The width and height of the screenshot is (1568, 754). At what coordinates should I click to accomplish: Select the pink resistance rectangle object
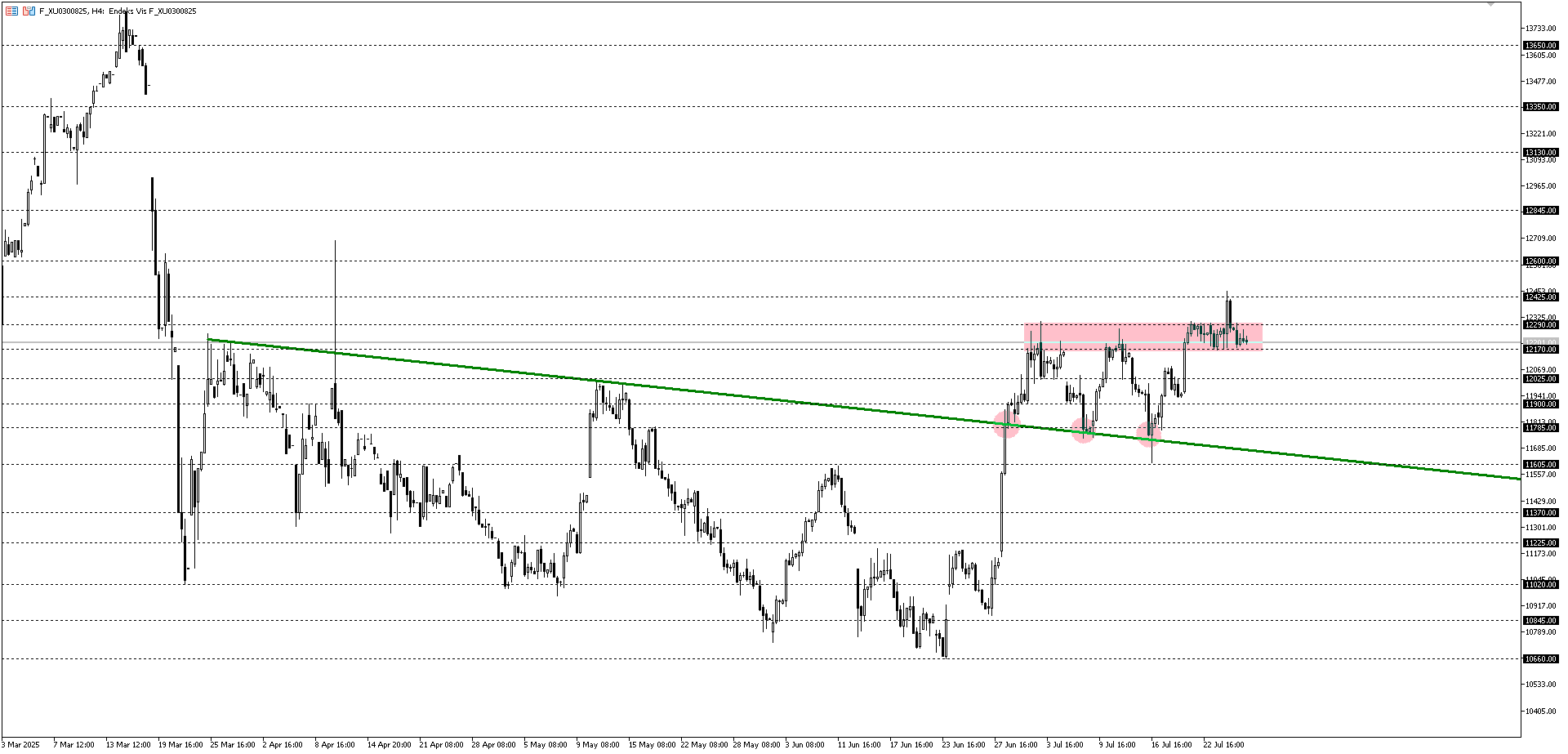[x=1143, y=337]
